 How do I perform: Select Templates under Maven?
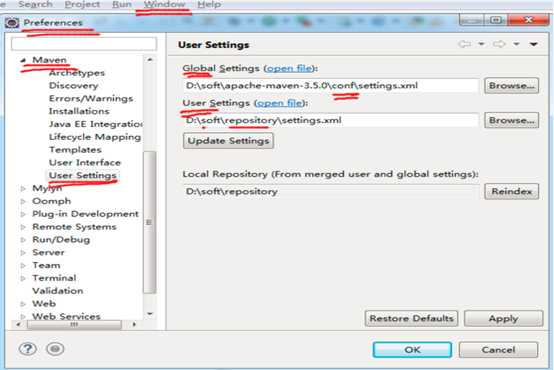(75, 150)
